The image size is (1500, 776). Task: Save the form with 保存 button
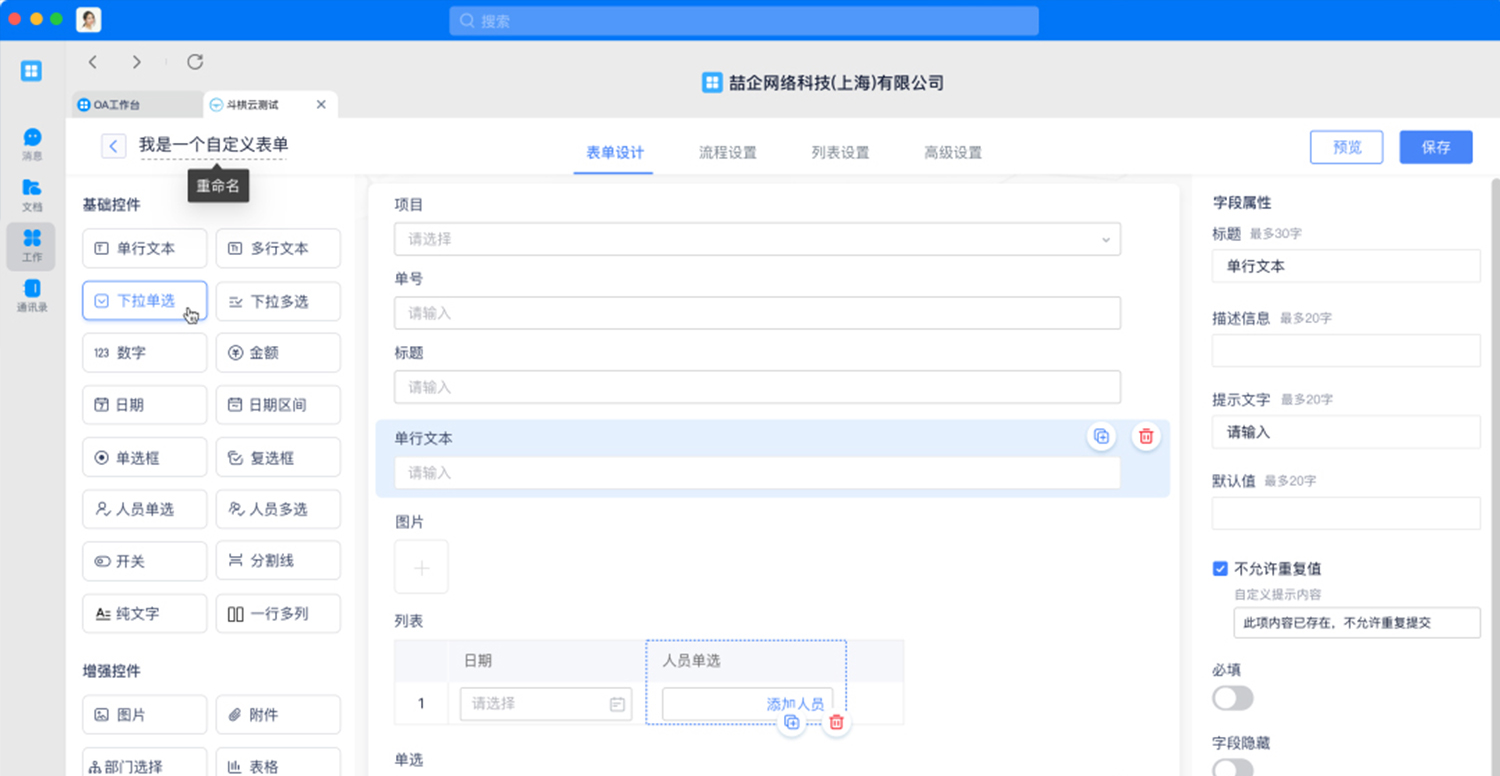coord(1435,146)
